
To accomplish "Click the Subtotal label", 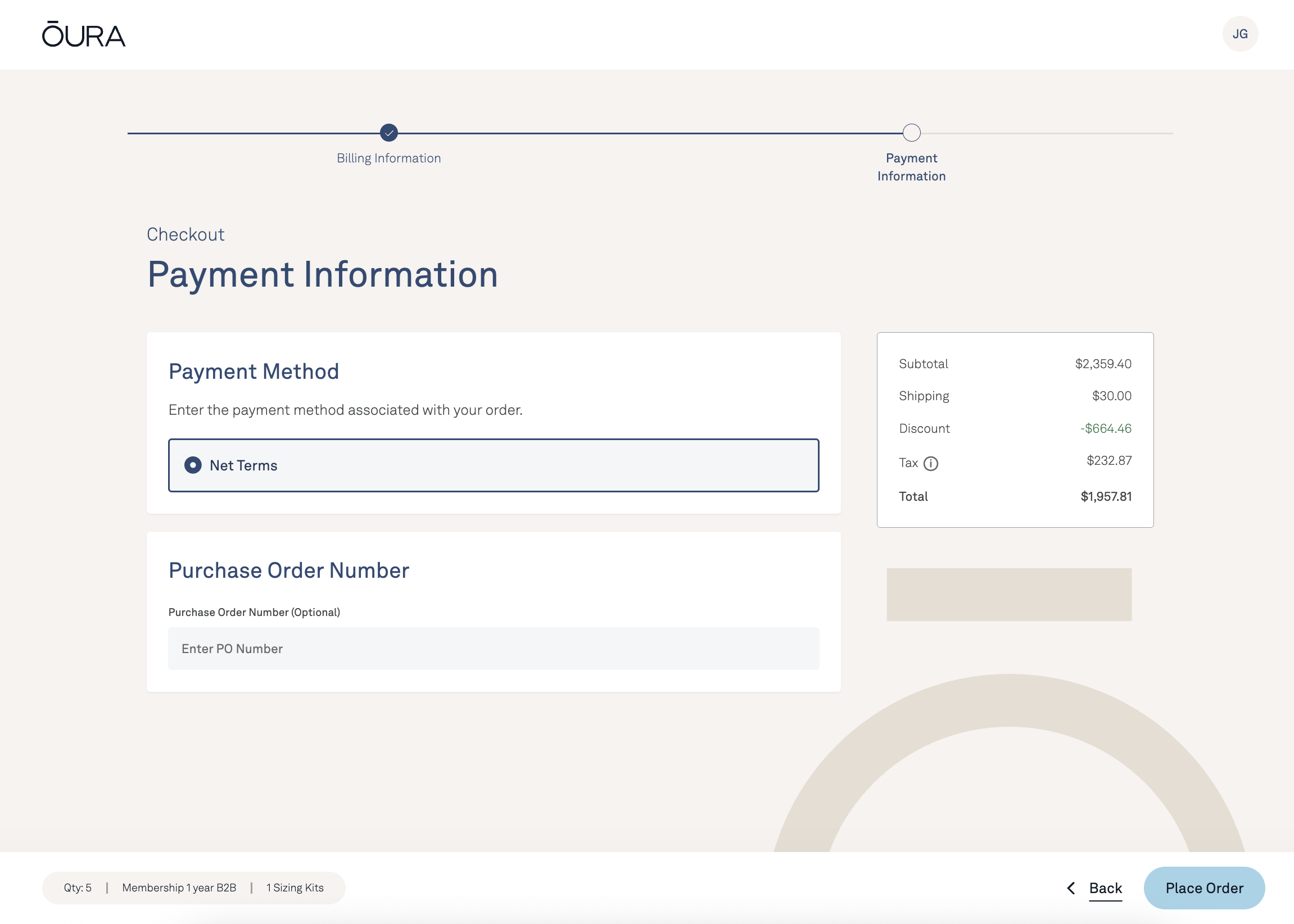I will [923, 364].
